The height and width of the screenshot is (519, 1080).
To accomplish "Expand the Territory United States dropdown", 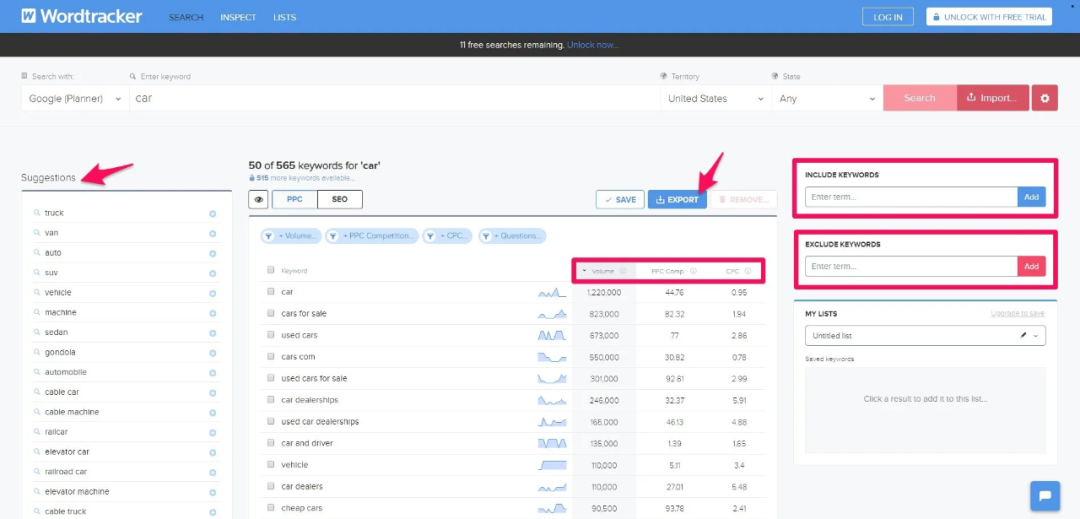I will click(x=715, y=99).
